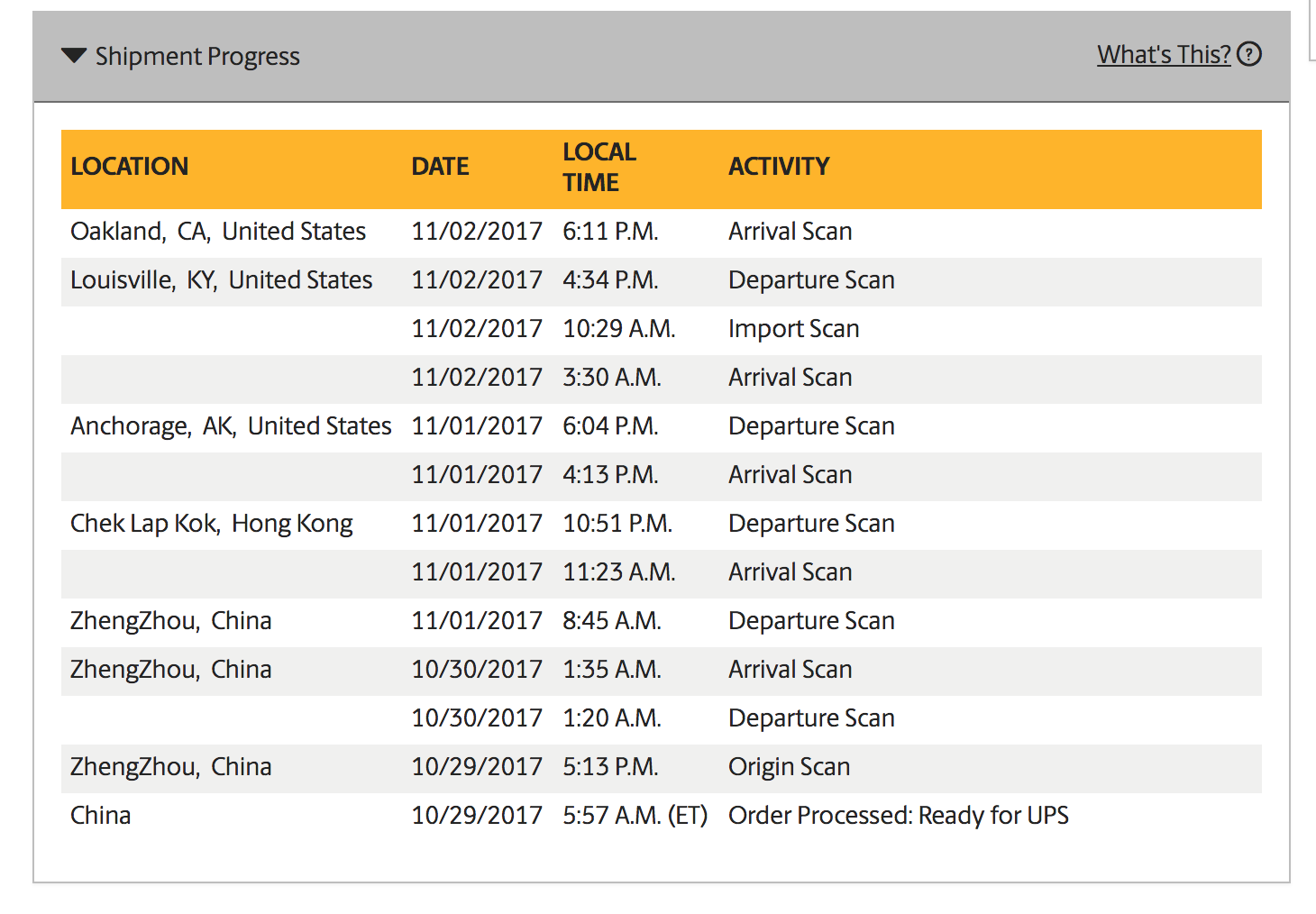This screenshot has height=914, width=1316.
Task: Click the 10/30/2017 1:20 A.M. date cell
Action: (x=477, y=718)
